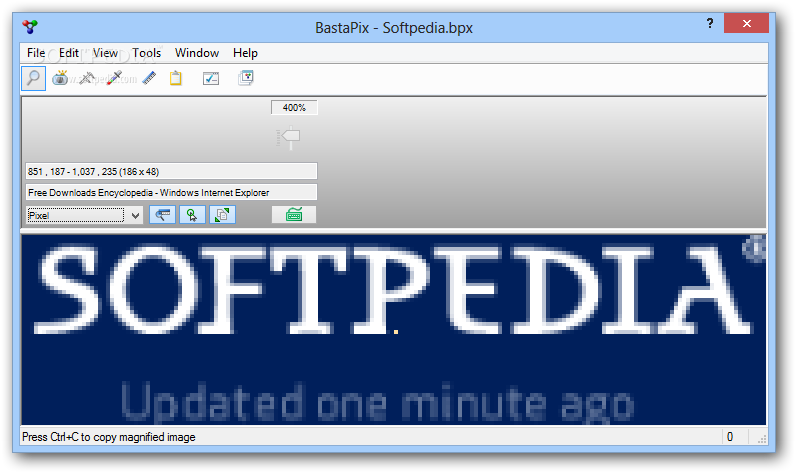Open the Edit menu
The width and height of the screenshot is (796, 473).
point(69,53)
